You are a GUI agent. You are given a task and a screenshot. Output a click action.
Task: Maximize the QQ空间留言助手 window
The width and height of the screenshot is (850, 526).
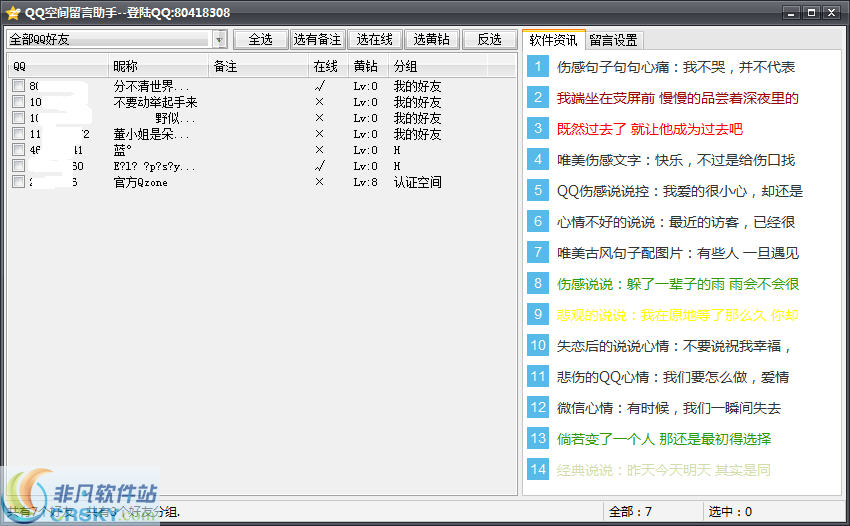coord(811,12)
